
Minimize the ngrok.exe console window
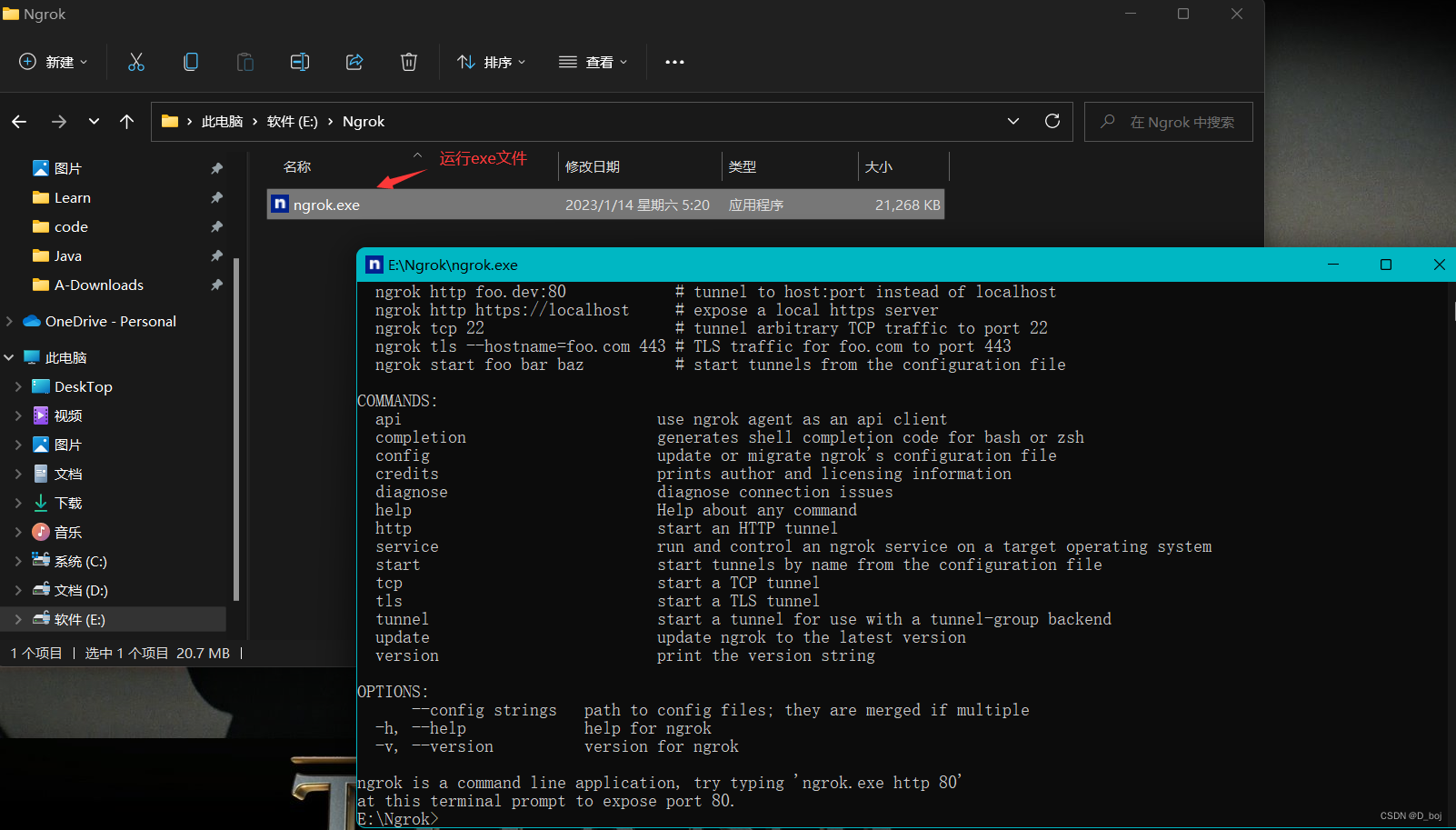[1333, 265]
